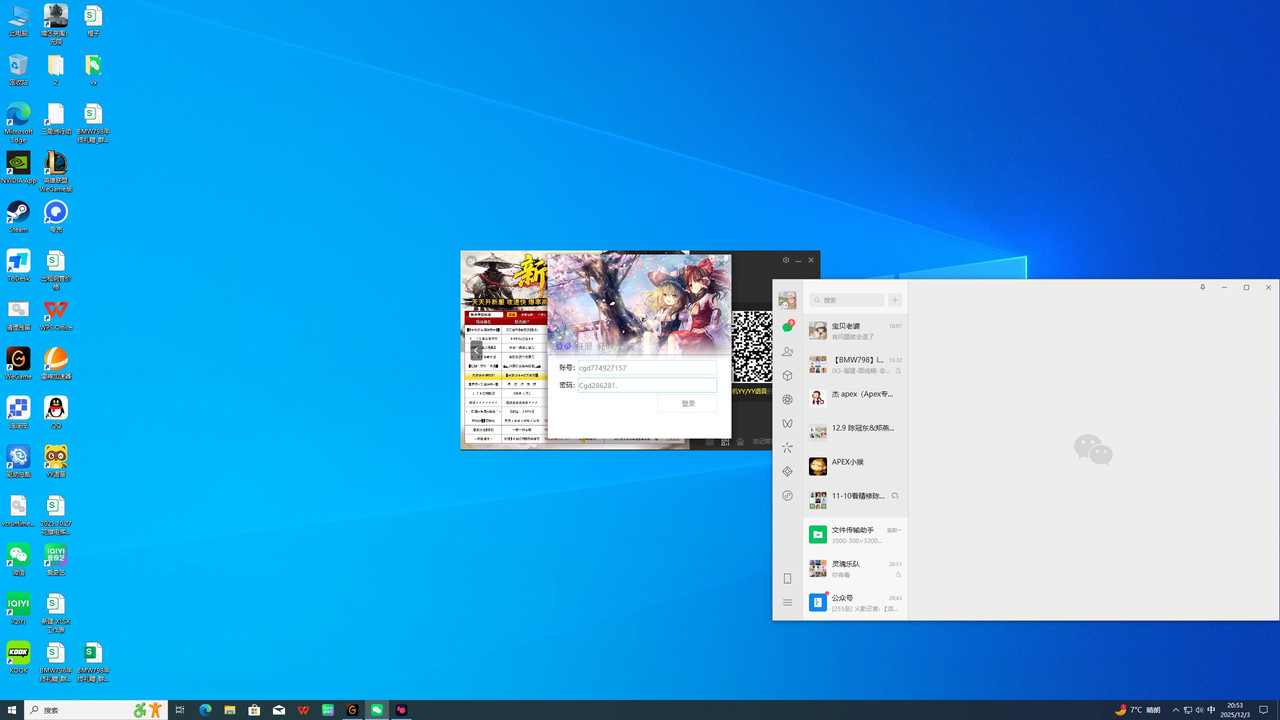Toggle the Chinese input mode indicator
Viewport: 1280px width, 720px height.
[x=1212, y=710]
